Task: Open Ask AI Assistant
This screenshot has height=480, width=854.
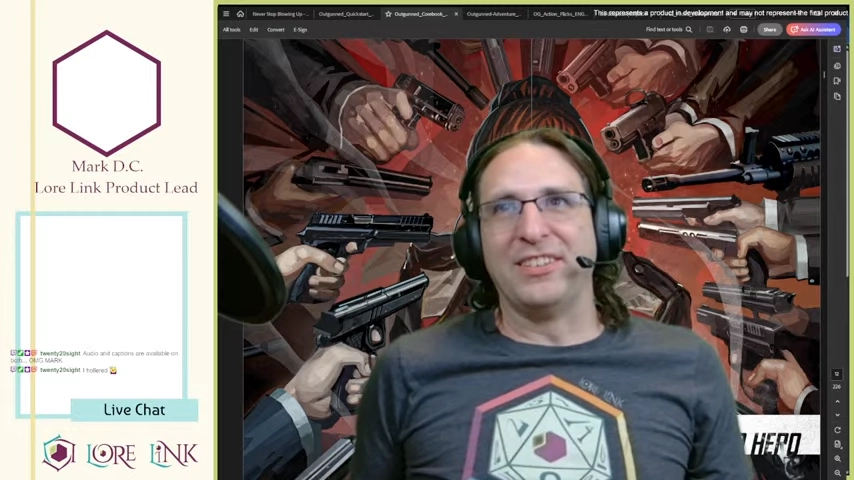Action: click(813, 29)
